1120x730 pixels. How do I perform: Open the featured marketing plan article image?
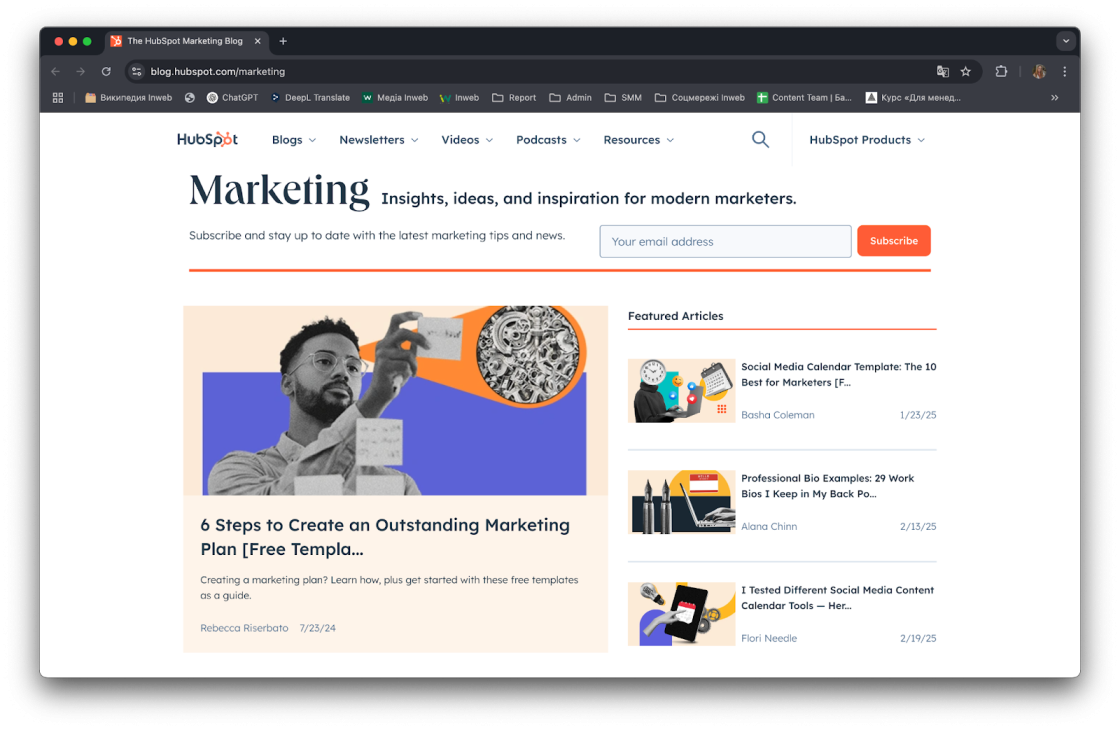tap(395, 401)
